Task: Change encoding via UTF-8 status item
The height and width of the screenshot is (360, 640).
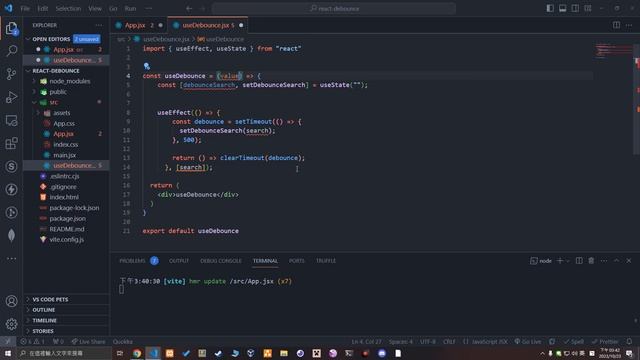Action: point(428,341)
